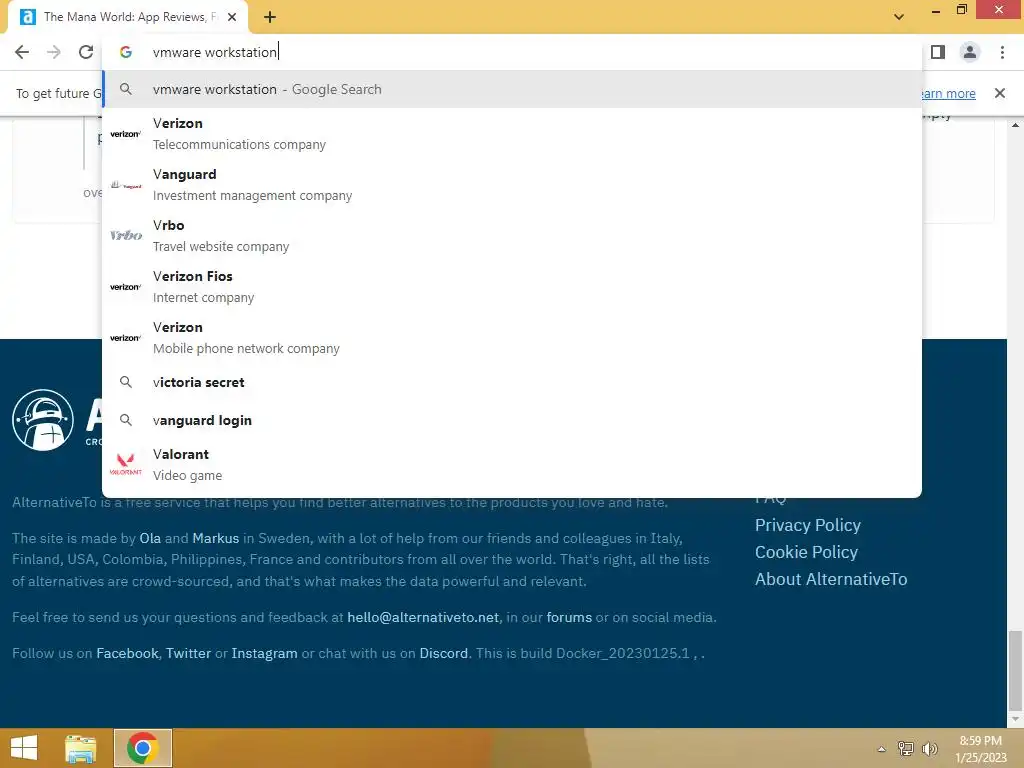The image size is (1024, 768).
Task: Open the forums link
Action: pos(569,617)
